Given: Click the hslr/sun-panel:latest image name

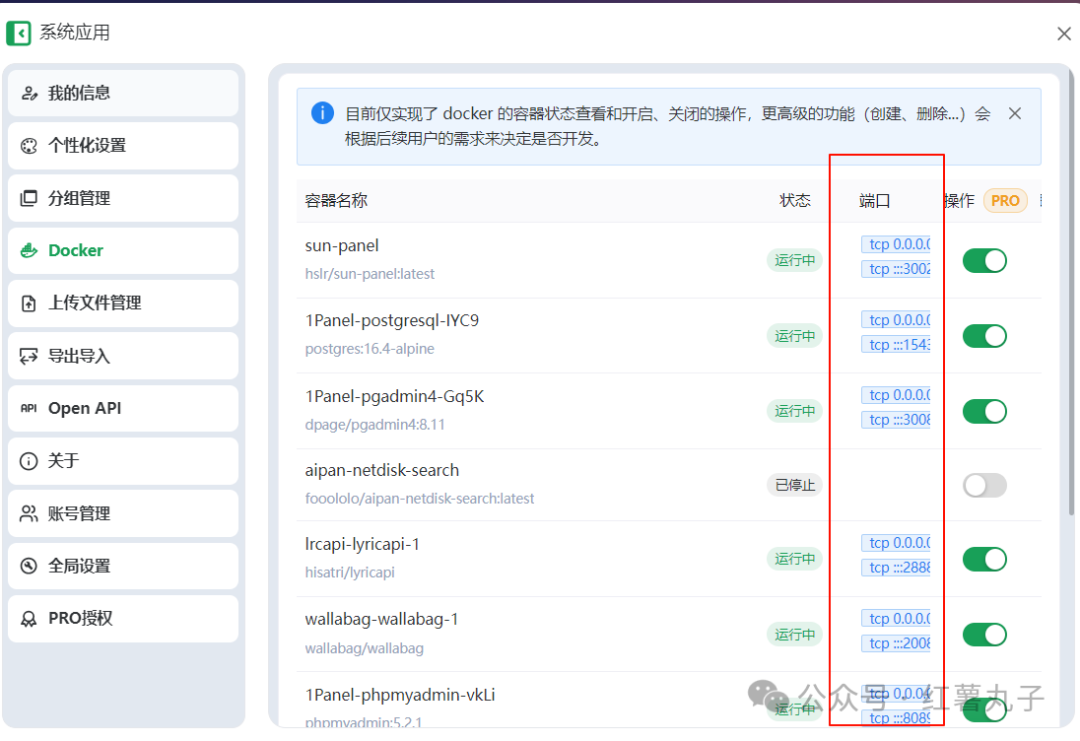Looking at the screenshot, I should (x=370, y=274).
